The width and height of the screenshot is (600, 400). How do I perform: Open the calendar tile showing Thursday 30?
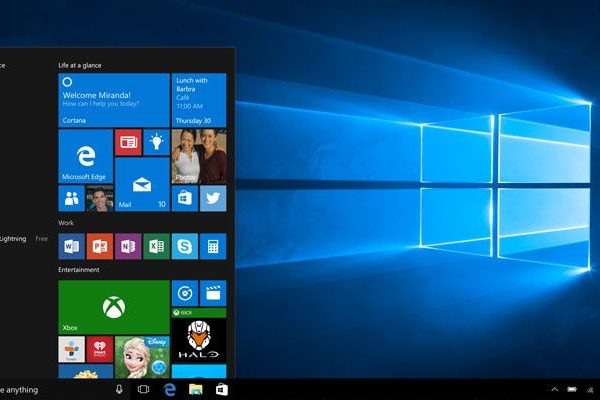198,98
